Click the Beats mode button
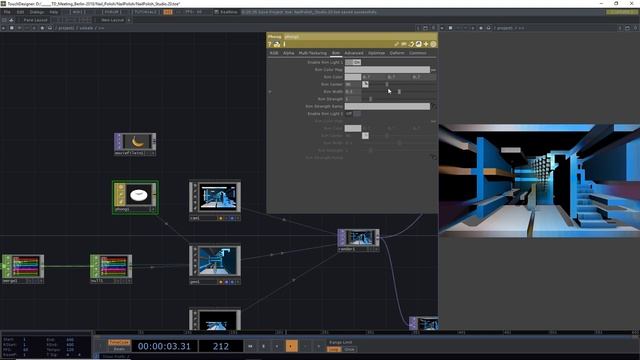Screen dimensions: 640x360 (x=119, y=349)
